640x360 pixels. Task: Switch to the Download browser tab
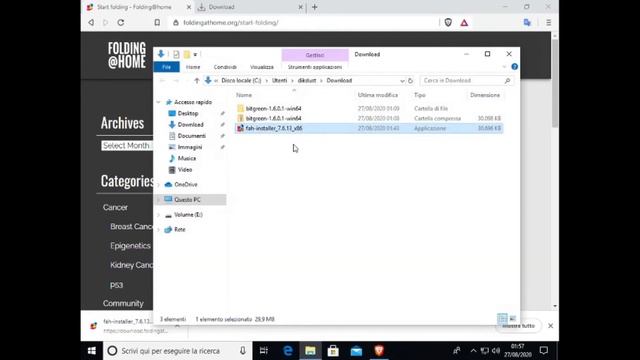[x=249, y=7]
